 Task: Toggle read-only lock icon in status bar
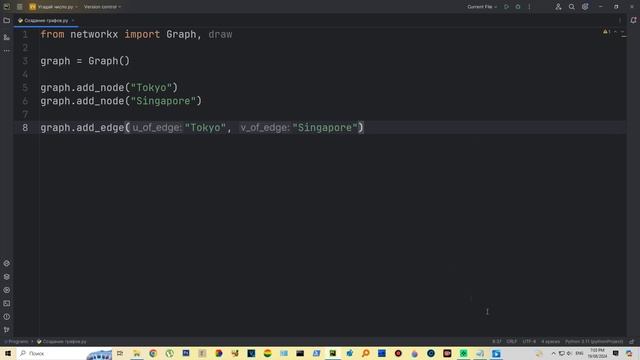pyautogui.click(x=632, y=342)
